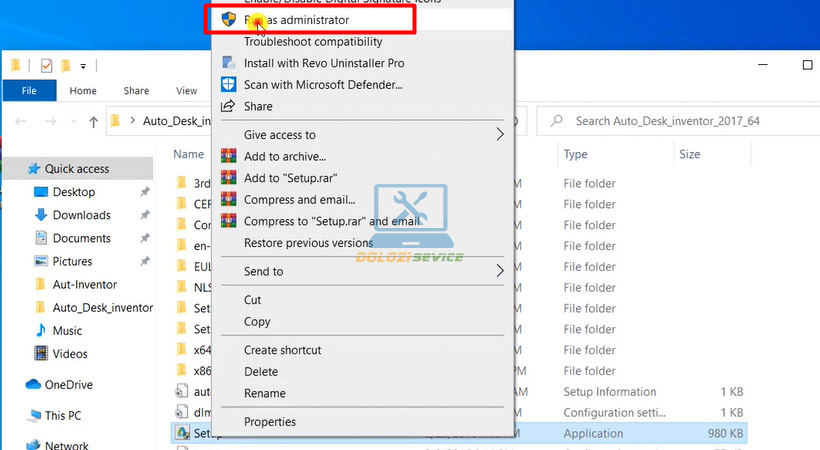Sort by the Size column header
The width and height of the screenshot is (820, 450).
click(x=689, y=154)
